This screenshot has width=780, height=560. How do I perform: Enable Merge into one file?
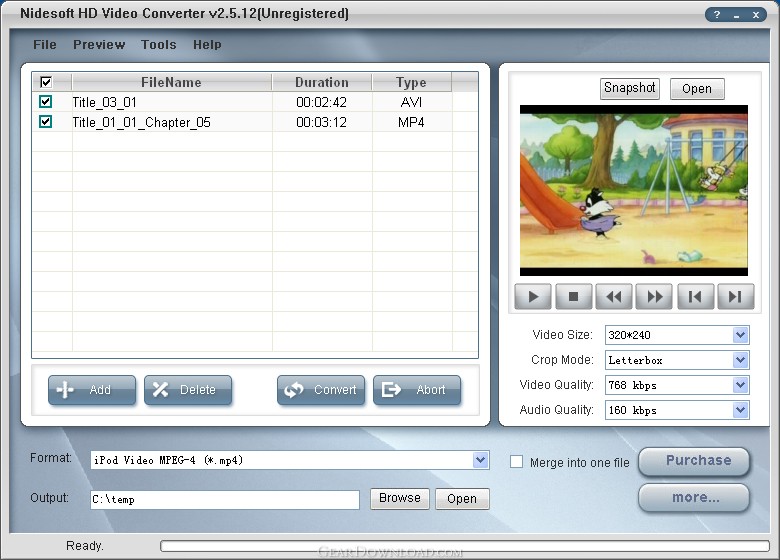click(x=516, y=462)
